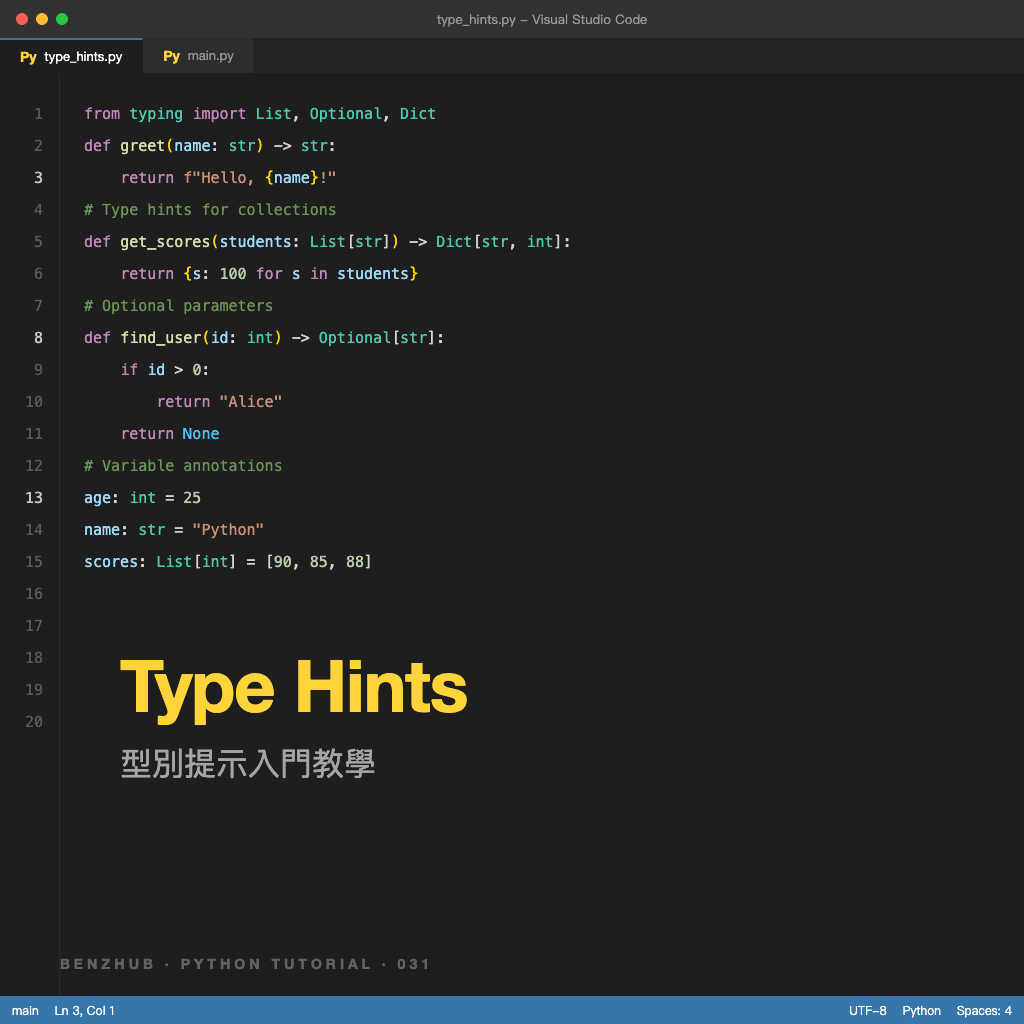Open the Spaces: 4 indentation setting
Screen dimensions: 1024x1024
(x=984, y=1011)
